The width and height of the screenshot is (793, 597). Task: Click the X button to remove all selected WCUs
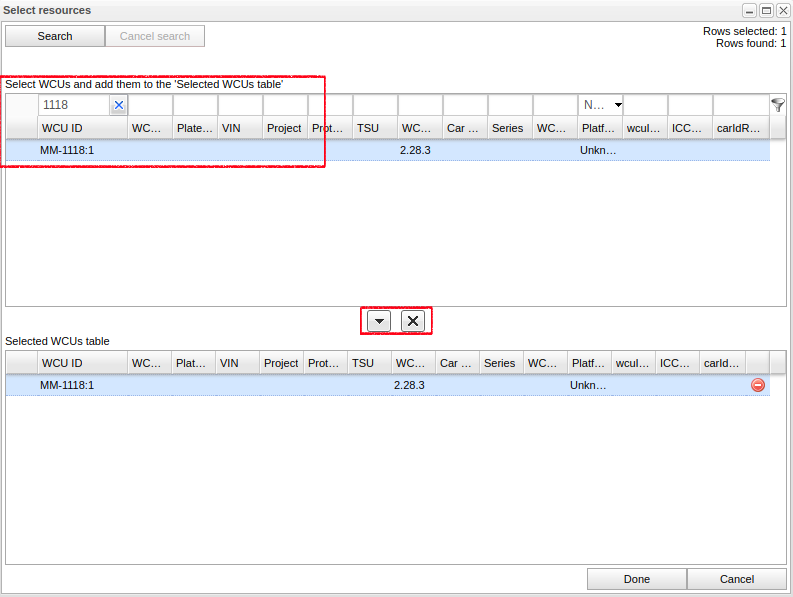413,321
